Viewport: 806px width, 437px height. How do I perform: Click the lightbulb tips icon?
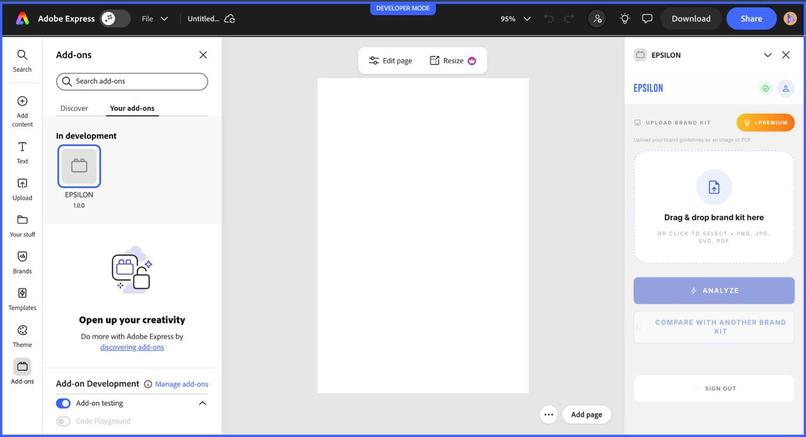tap(625, 19)
